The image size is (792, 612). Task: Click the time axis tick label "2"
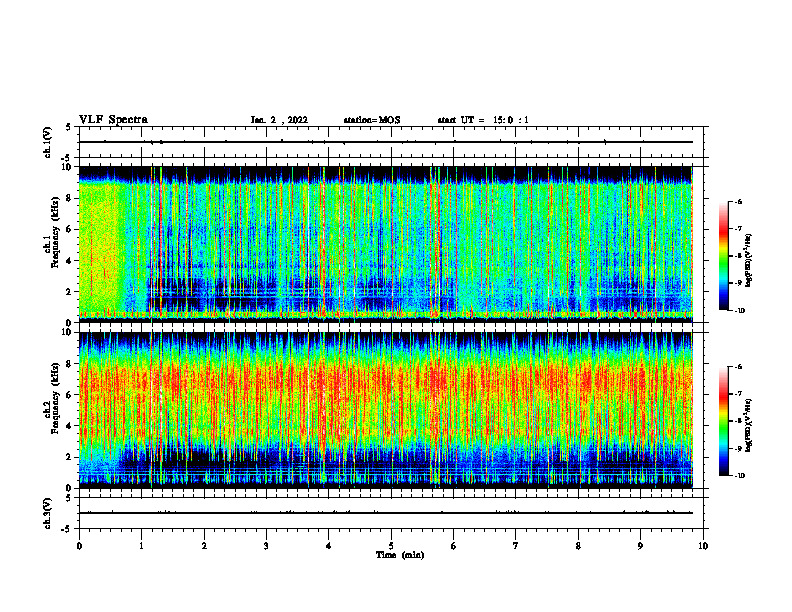204,546
